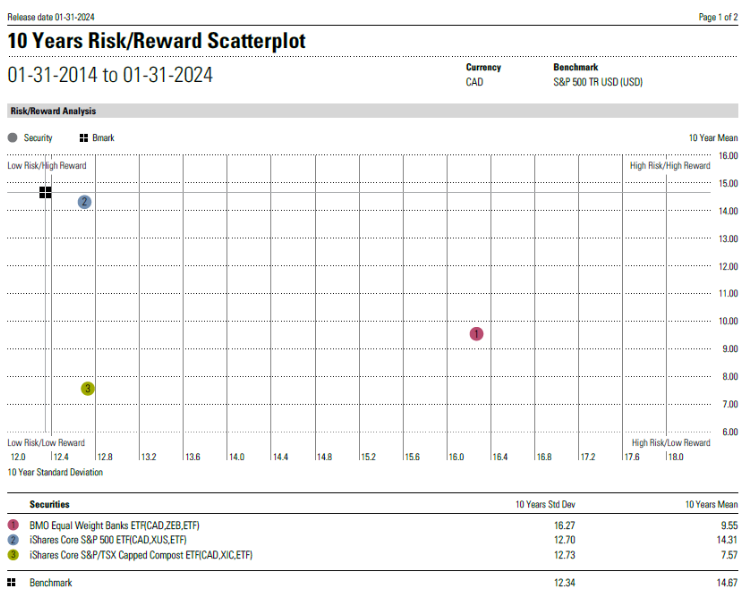
Task: Click the High Risk/High Reward quadrant label
Action: pos(670,166)
